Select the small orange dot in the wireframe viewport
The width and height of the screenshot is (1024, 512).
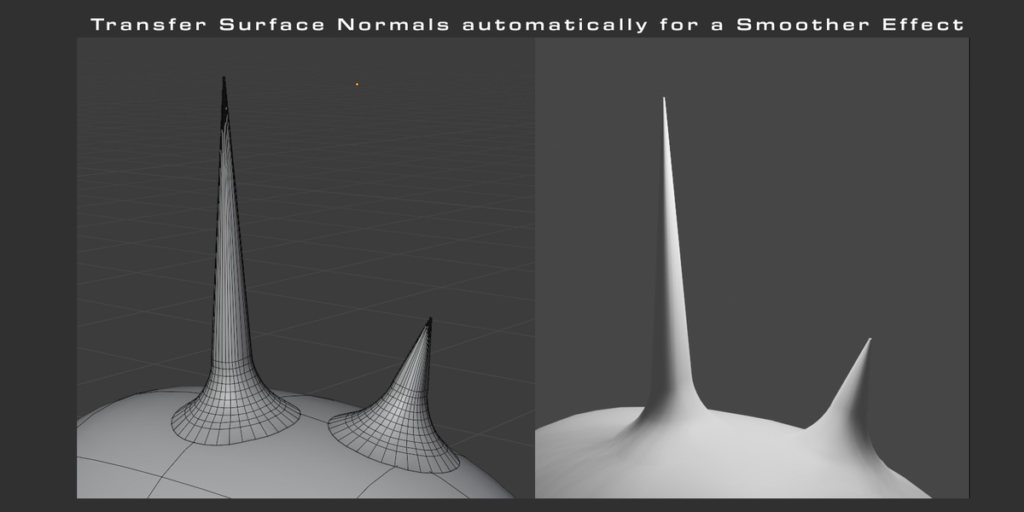click(357, 84)
